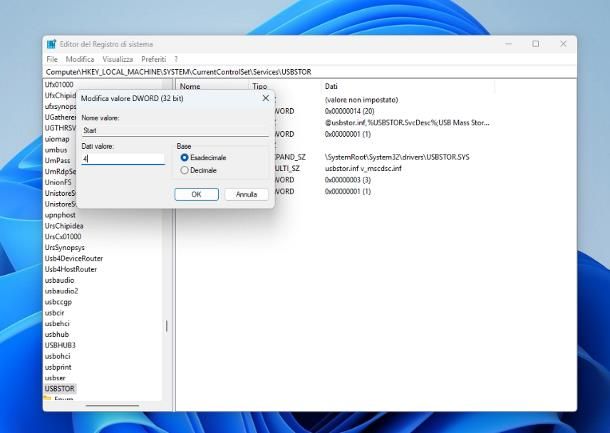
Task: Click the Nome valore field showing Start
Action: 175,130
